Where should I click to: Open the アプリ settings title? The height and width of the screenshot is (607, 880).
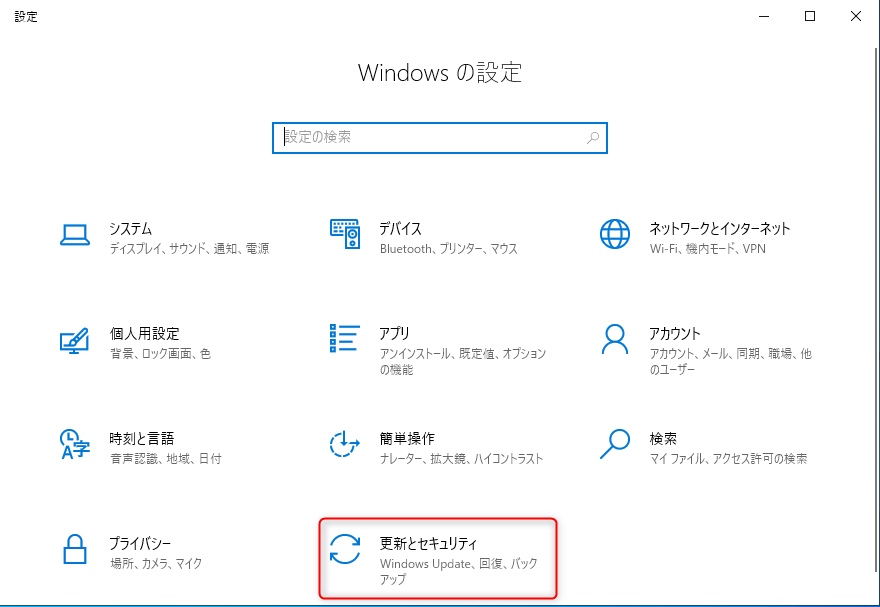click(x=395, y=334)
